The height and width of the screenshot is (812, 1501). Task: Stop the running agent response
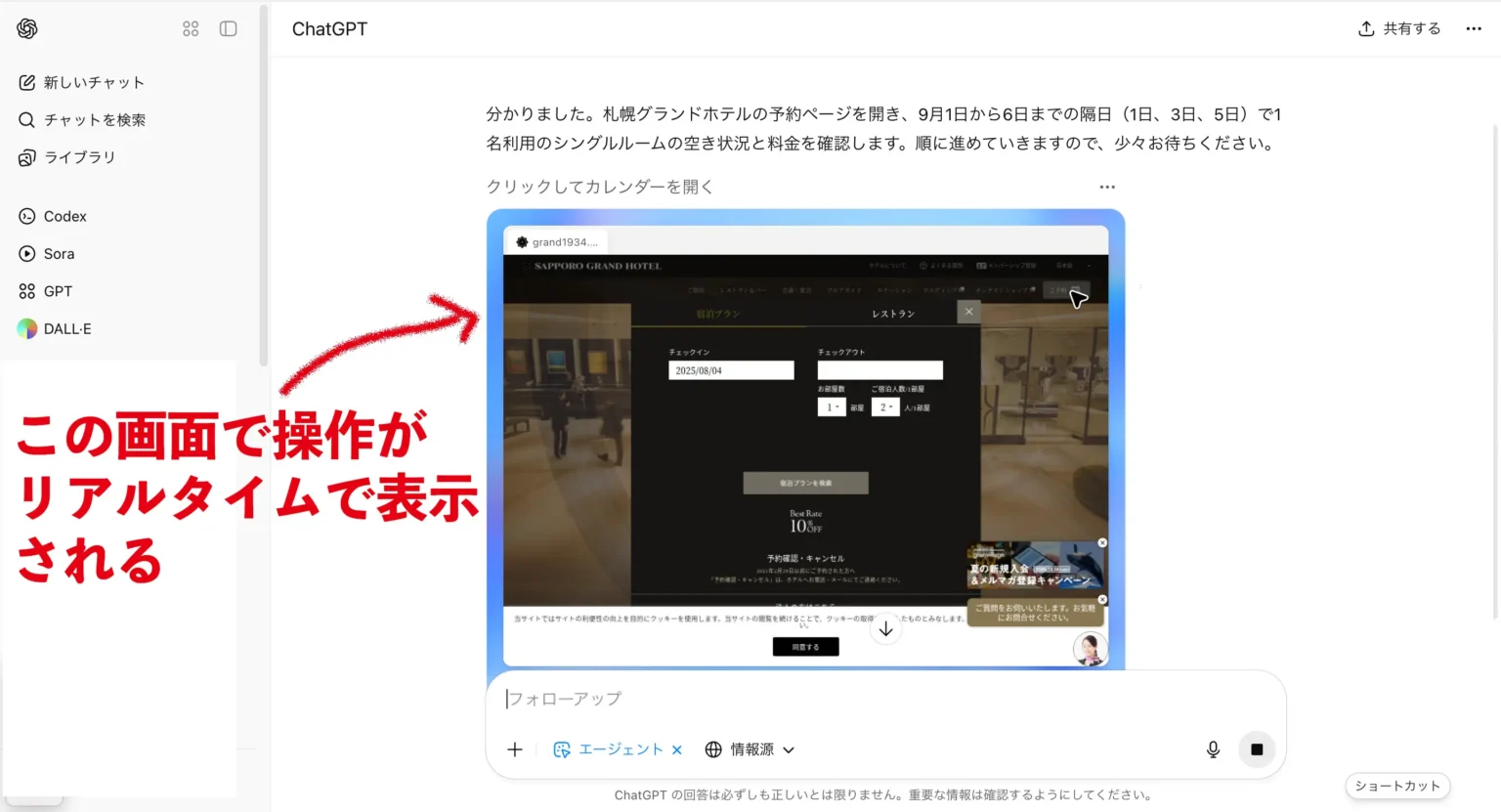point(1257,749)
